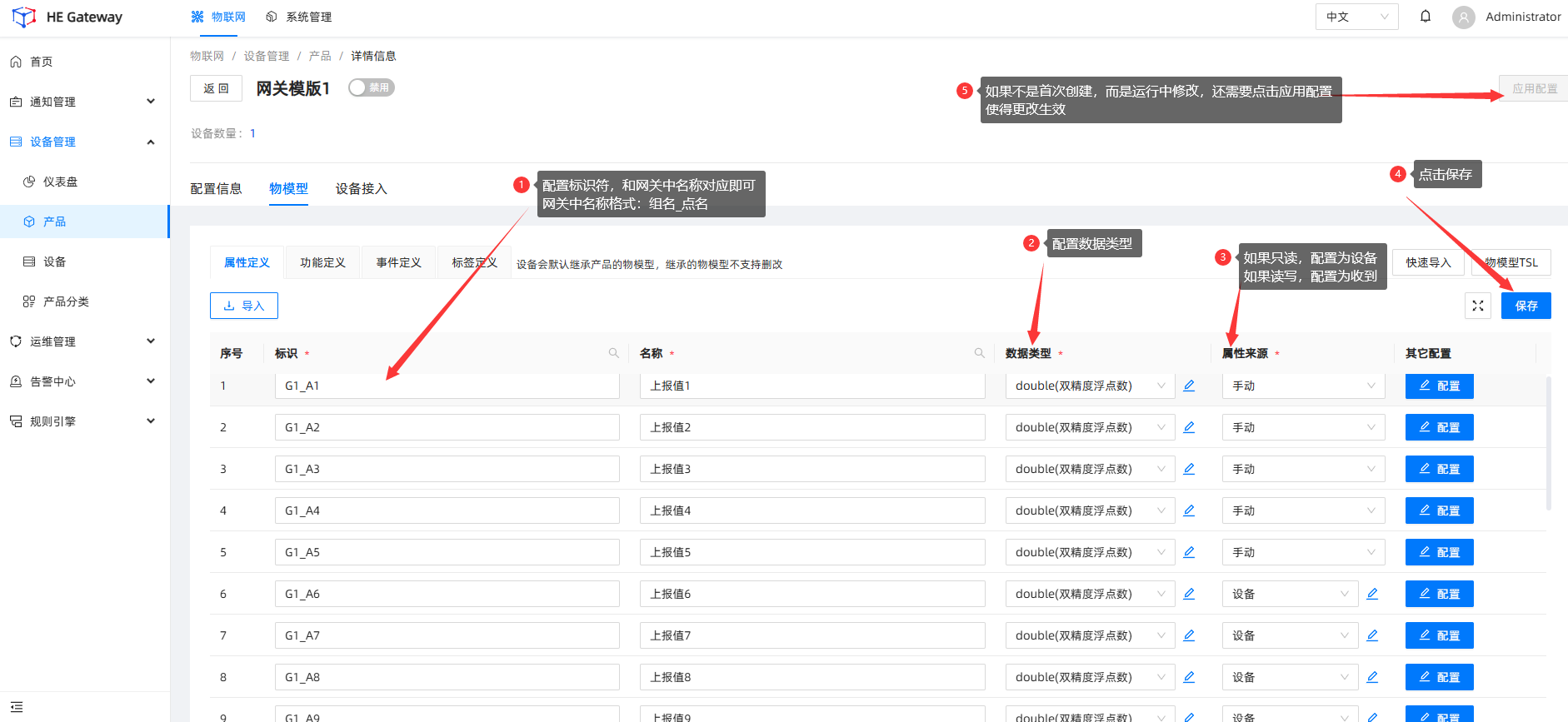
Task: Click the Administrator avatar icon
Action: [x=1463, y=17]
